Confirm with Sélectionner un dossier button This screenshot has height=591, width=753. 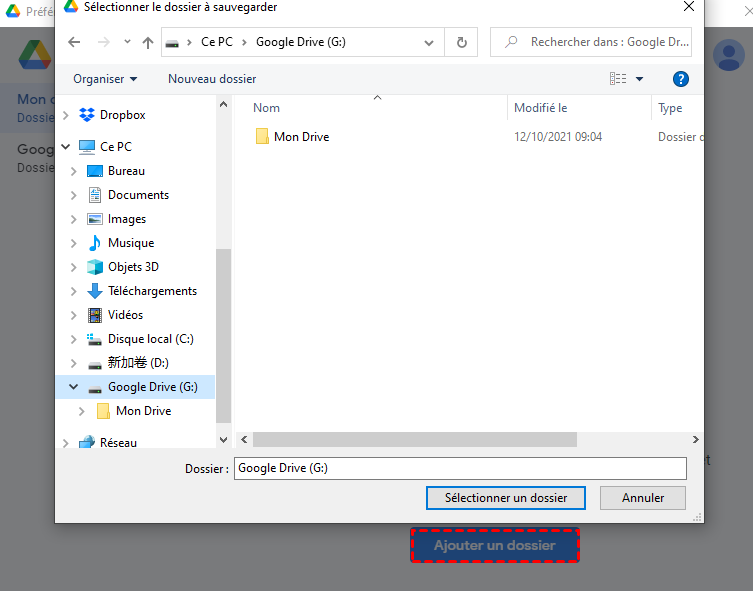tap(506, 498)
